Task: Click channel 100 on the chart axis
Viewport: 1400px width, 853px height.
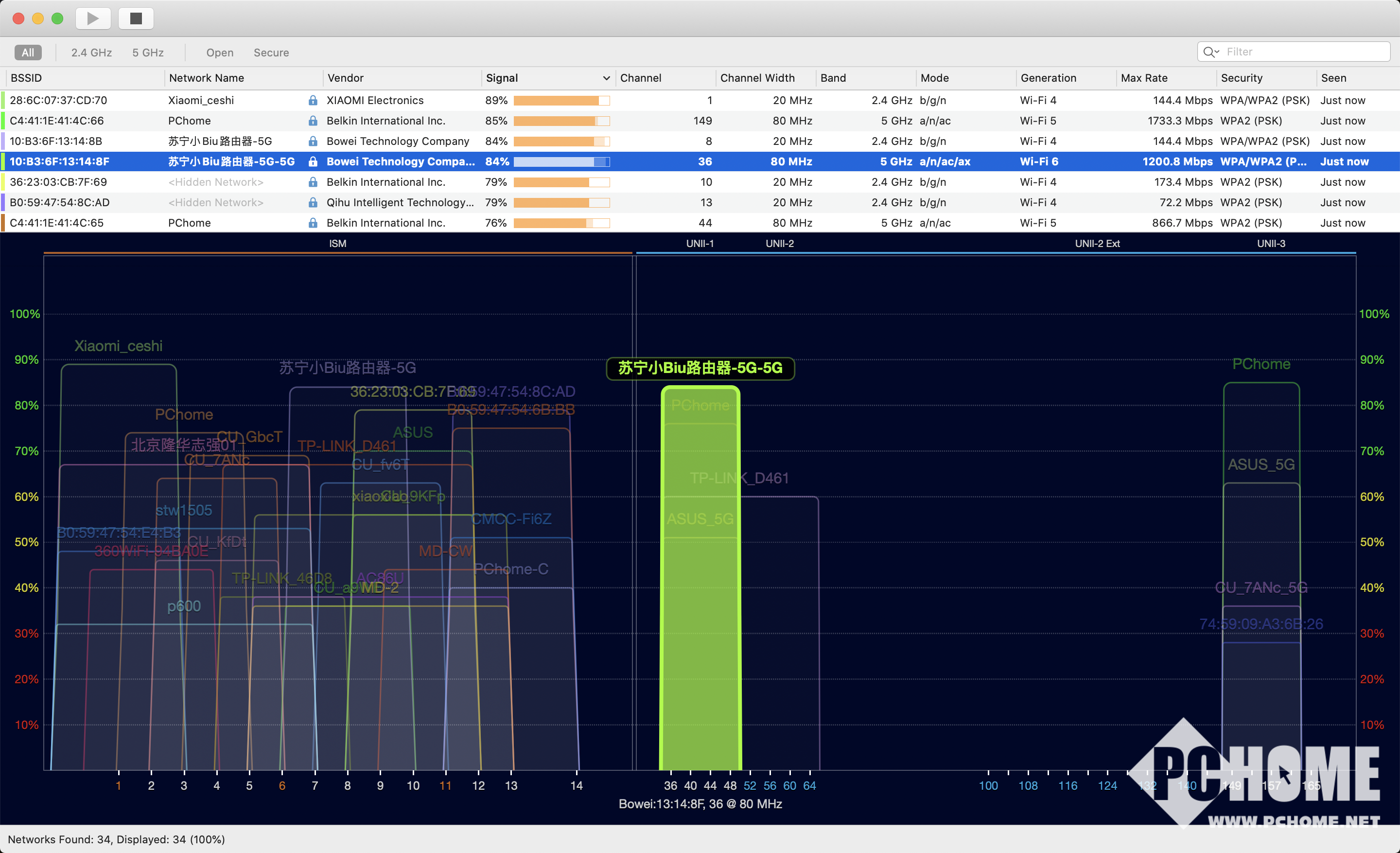Action: coord(988,785)
